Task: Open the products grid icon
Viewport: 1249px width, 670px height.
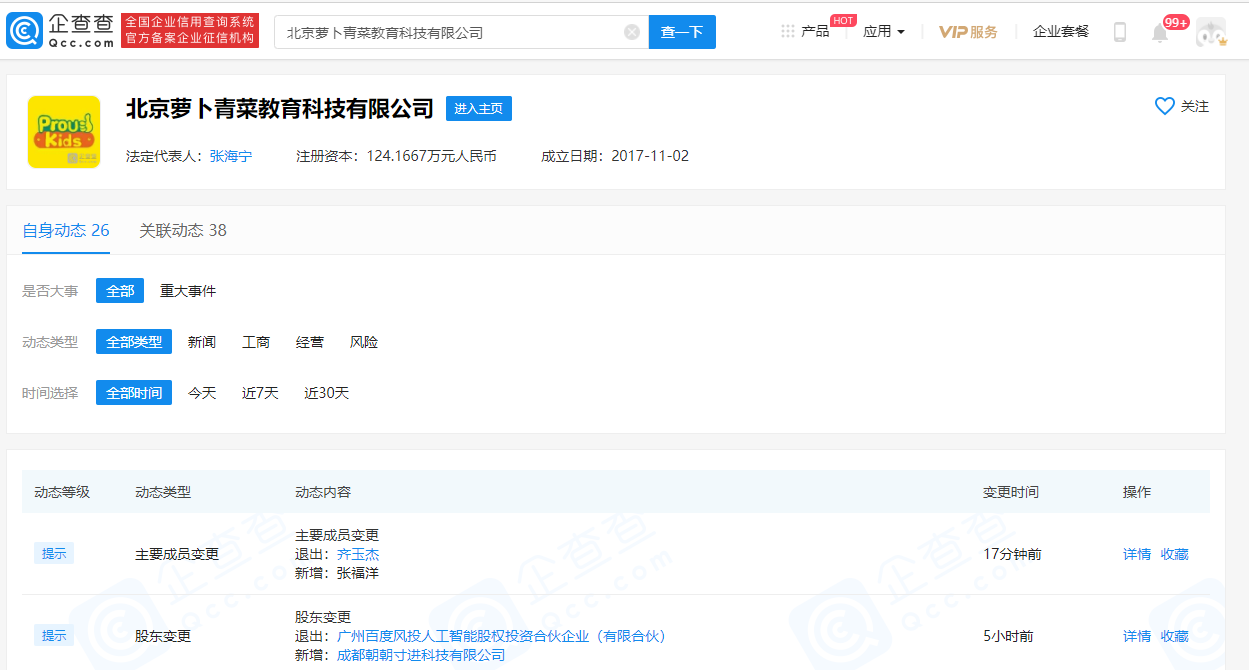Action: coord(788,32)
